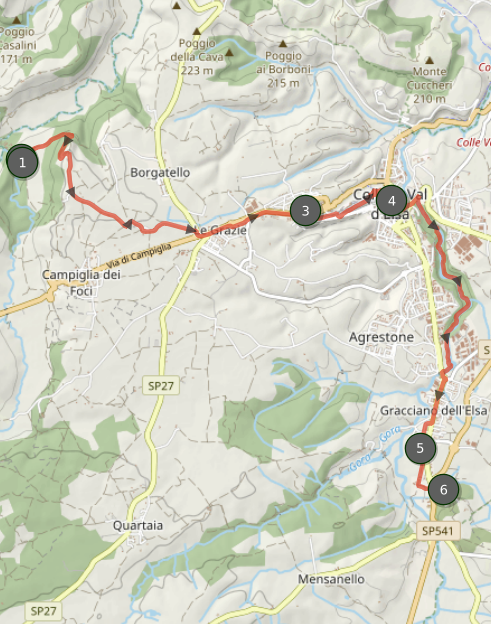Viewport: 491px width, 624px height.
Task: Select the Agrestone place name
Action: click(x=381, y=337)
